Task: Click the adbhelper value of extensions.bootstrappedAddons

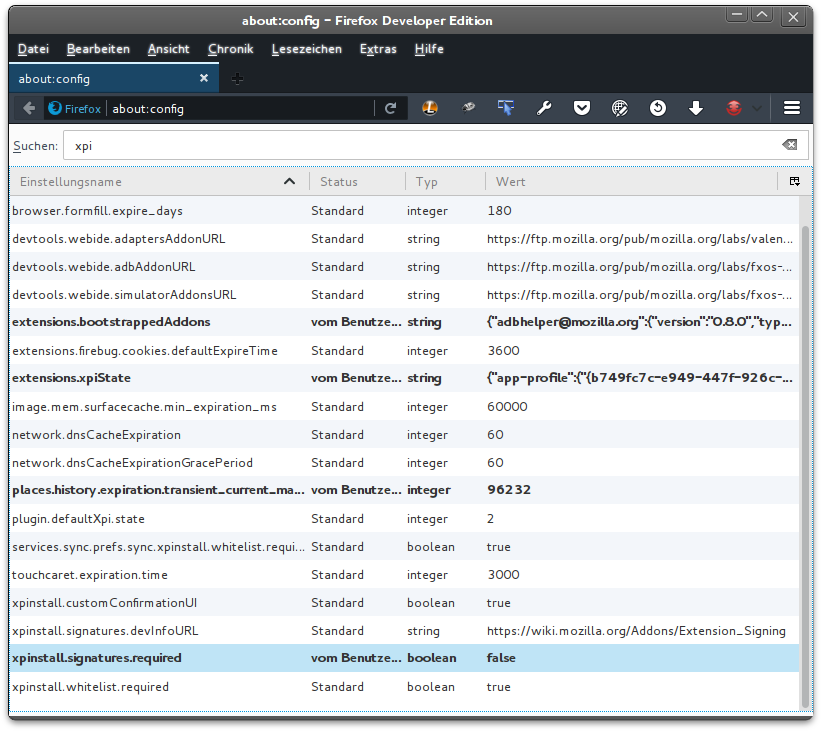Action: [639, 322]
